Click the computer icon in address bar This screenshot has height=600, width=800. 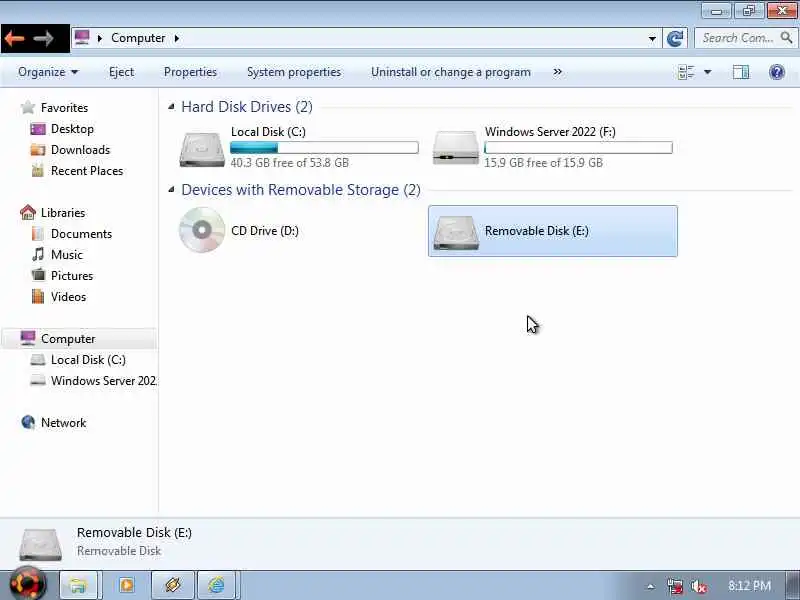tap(82, 38)
